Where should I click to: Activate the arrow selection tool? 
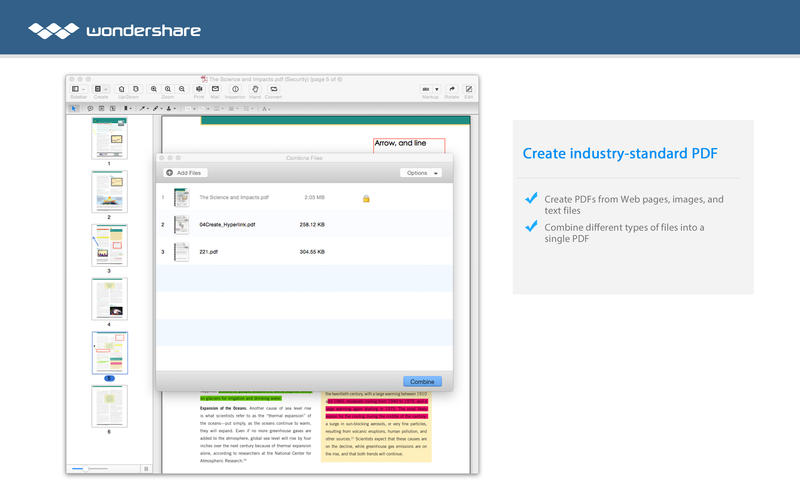click(74, 107)
